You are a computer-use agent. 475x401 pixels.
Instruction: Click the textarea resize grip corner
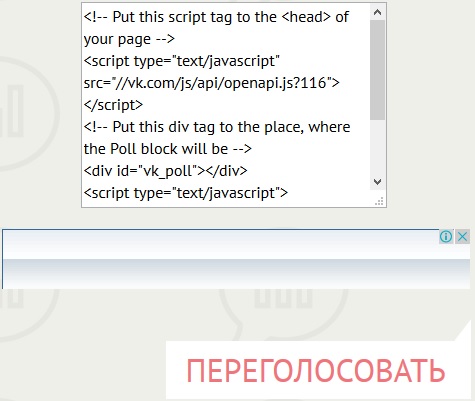click(x=379, y=201)
